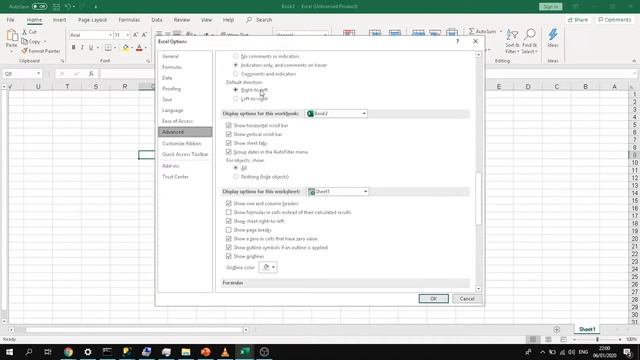This screenshot has height=360, width=640.
Task: Click the dialog's vertical scrollbar thumb
Action: pyautogui.click(x=478, y=199)
